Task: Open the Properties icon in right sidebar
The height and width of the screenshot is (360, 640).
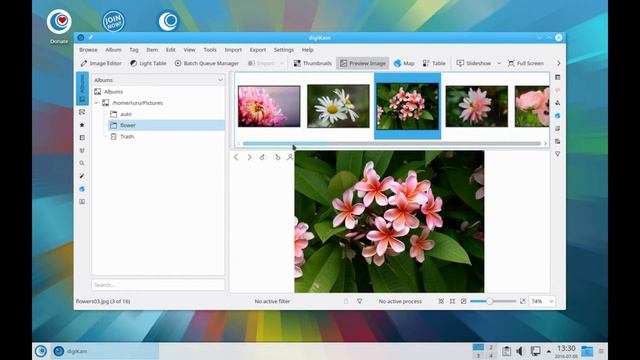Action: click(558, 77)
